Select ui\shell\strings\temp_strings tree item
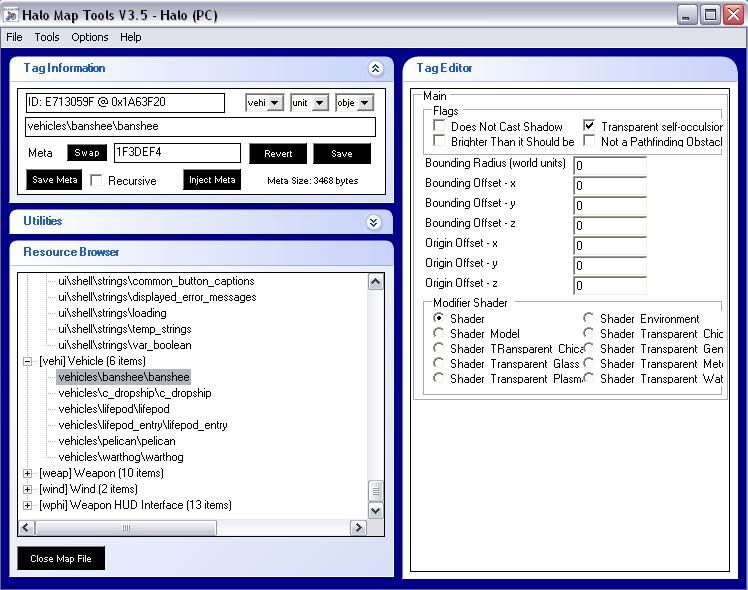The width and height of the screenshot is (748, 590). [x=125, y=329]
